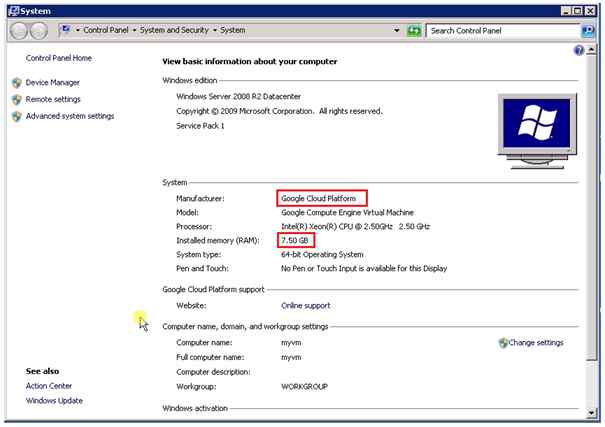Image resolution: width=605 pixels, height=427 pixels.
Task: Click the View basic information heading
Action: coord(250,61)
